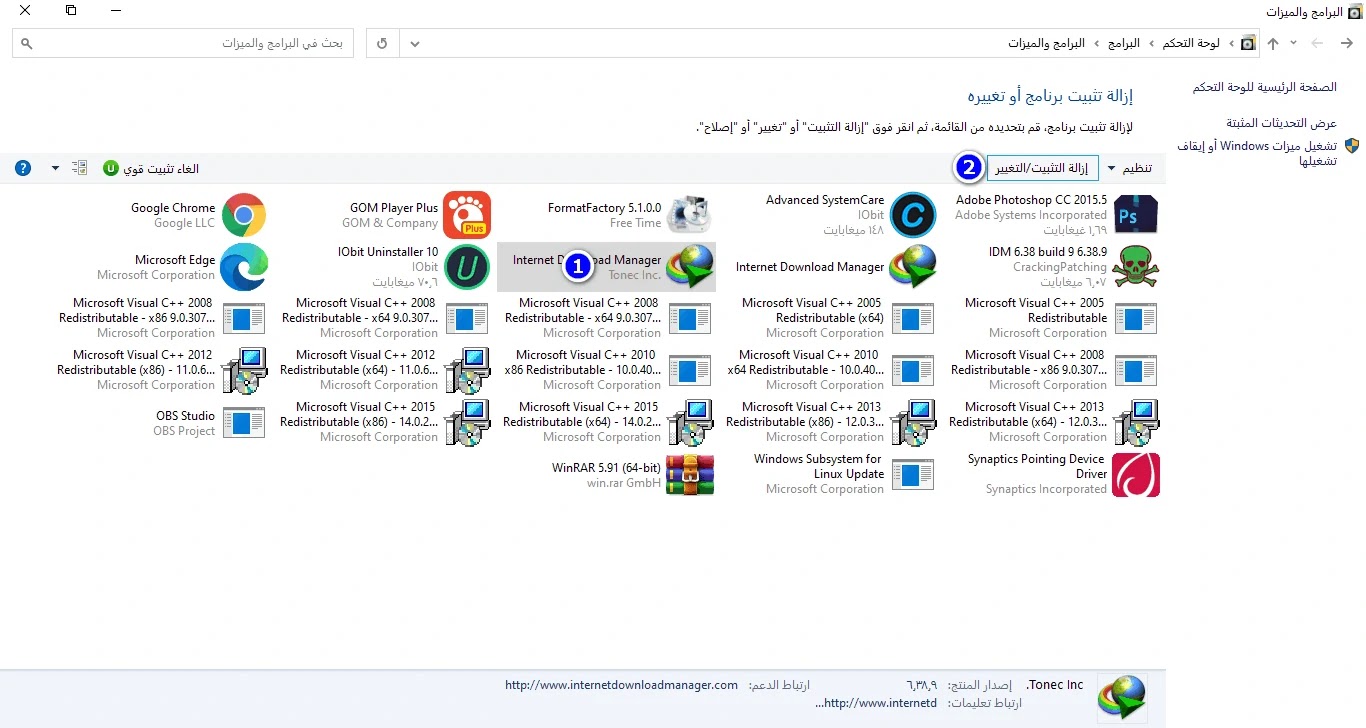Expand chevron between البرامج and البرامج والميزات
This screenshot has width=1366, height=728.
pos(1096,44)
